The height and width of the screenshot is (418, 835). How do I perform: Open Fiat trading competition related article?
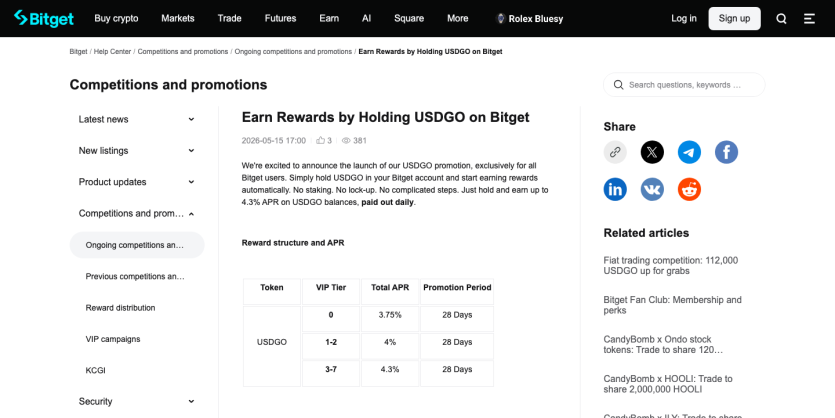[x=670, y=266]
